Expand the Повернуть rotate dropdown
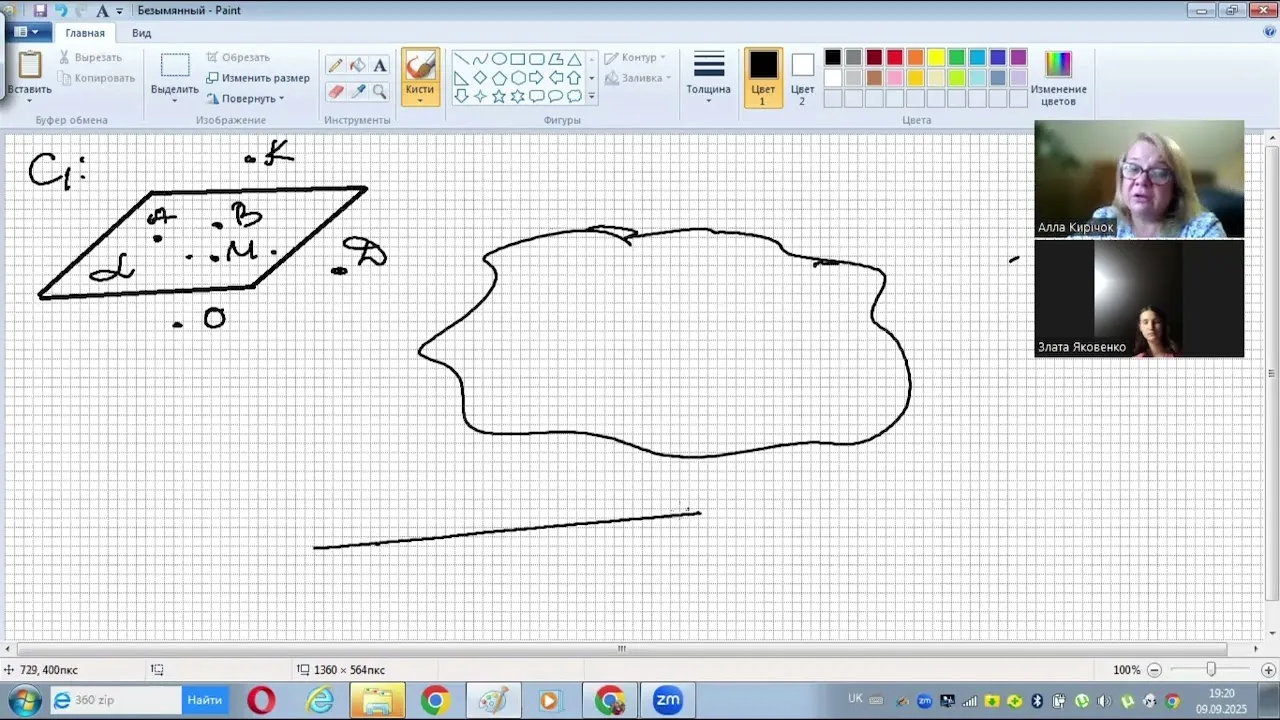 tap(246, 98)
